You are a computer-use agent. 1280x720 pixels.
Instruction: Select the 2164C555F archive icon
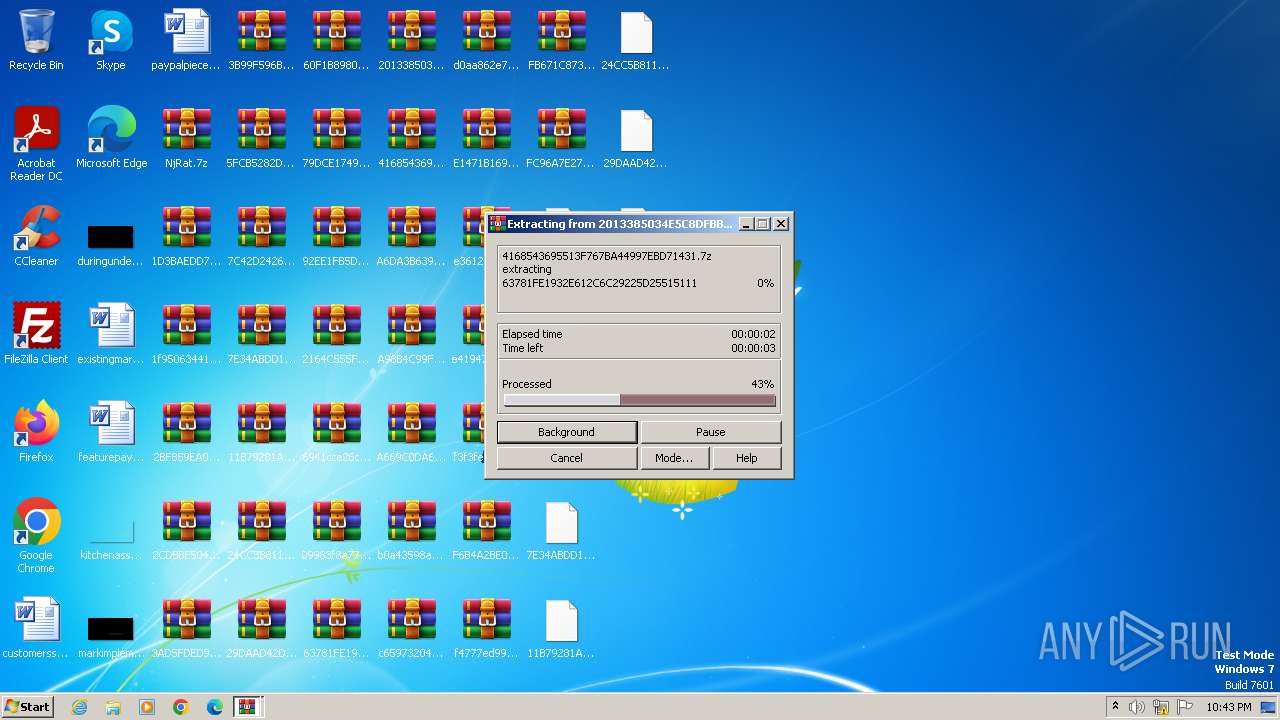point(336,334)
